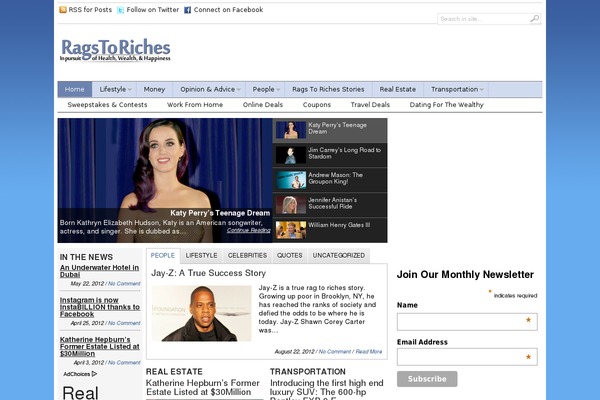This screenshot has height=400, width=600.
Task: Click No Comment for May 22 post
Action: pyautogui.click(x=124, y=284)
